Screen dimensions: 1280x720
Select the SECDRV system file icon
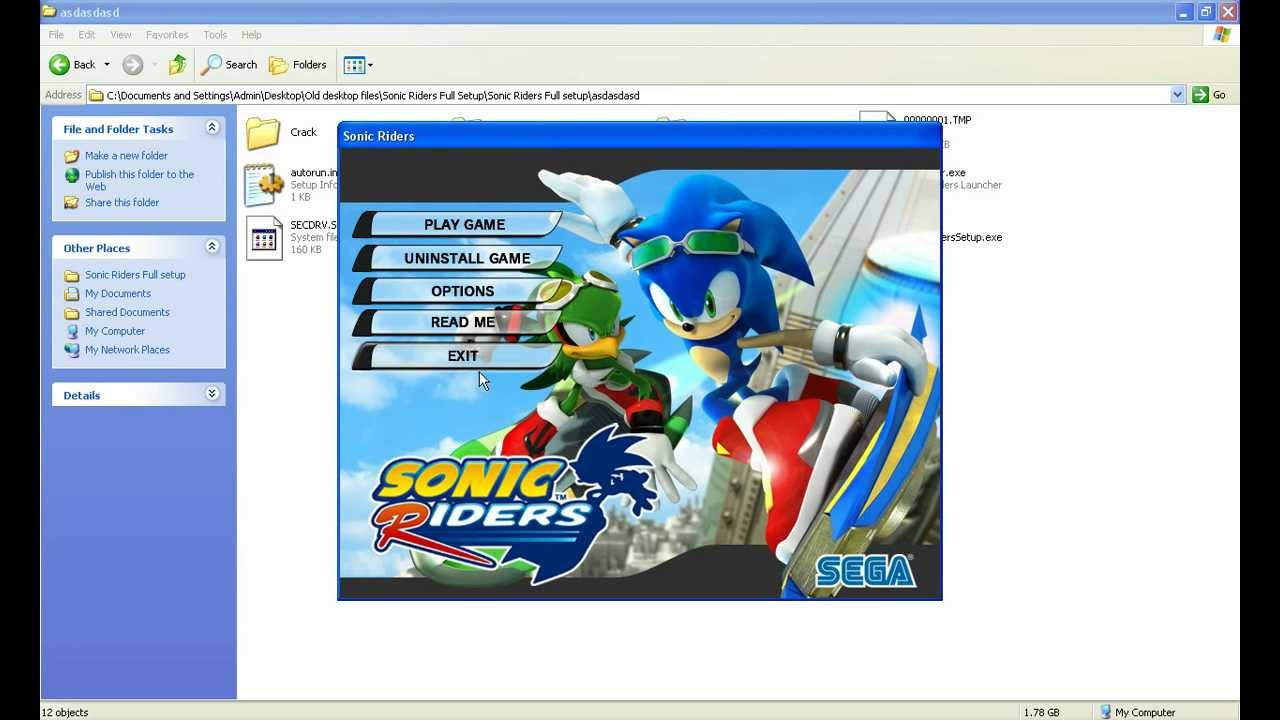(x=264, y=238)
